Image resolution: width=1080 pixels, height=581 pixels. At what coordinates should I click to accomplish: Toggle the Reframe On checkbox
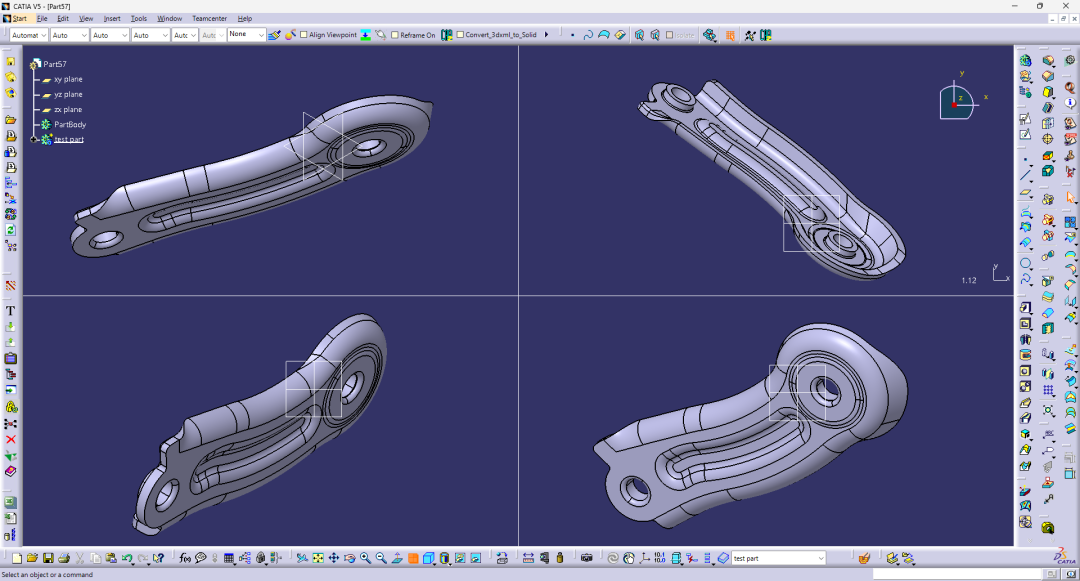pyautogui.click(x=395, y=35)
